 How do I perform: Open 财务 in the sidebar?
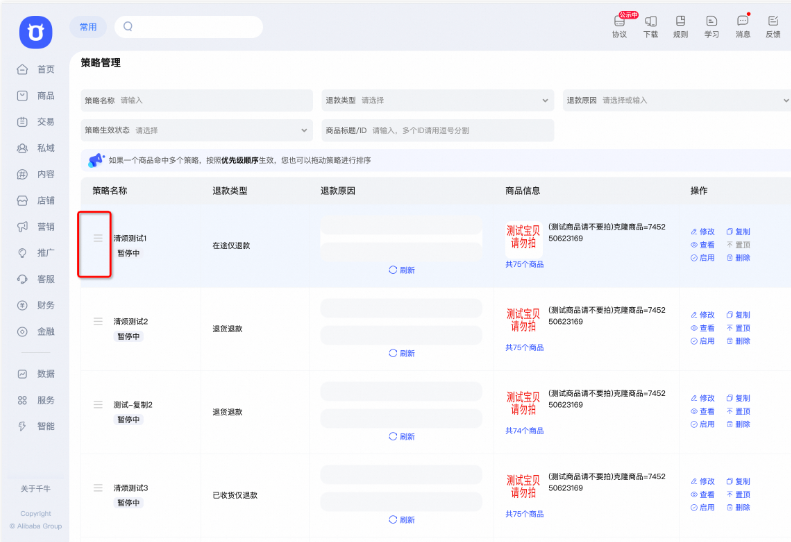[35, 305]
